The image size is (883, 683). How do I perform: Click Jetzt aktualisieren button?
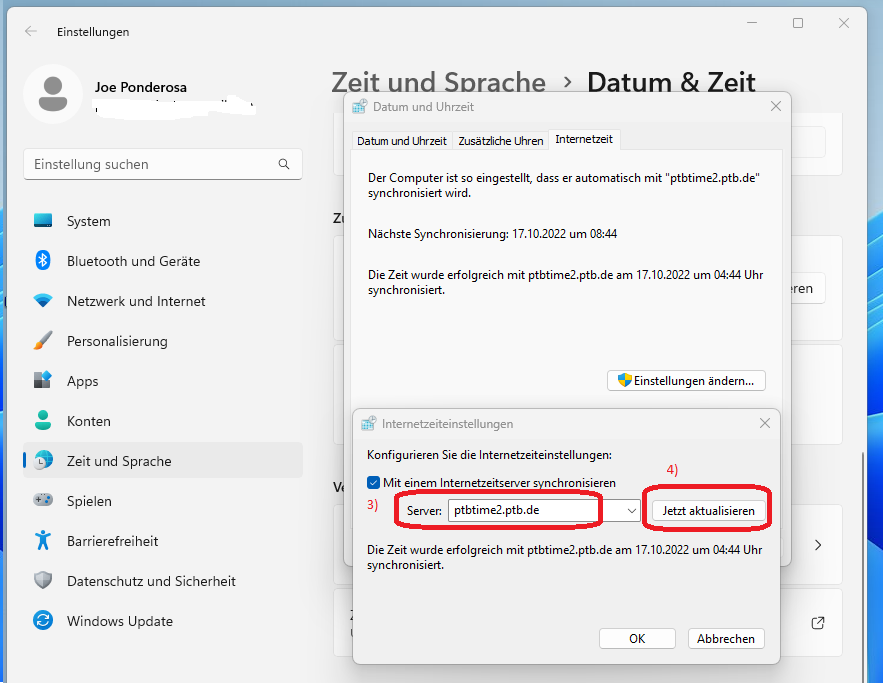[708, 511]
